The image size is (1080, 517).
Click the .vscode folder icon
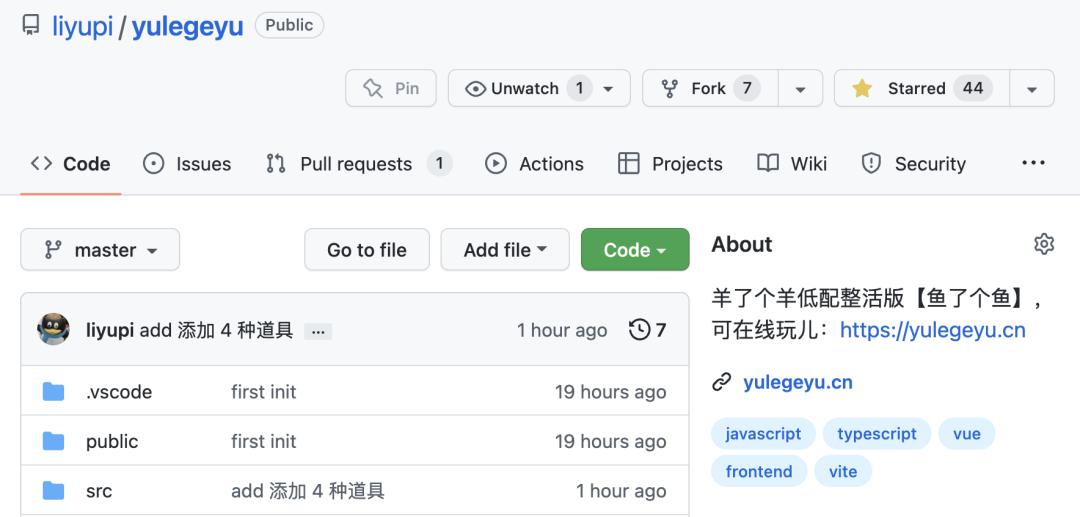(54, 392)
